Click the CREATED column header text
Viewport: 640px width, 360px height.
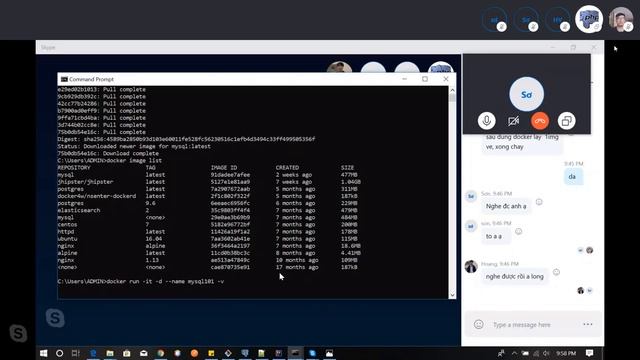287,168
